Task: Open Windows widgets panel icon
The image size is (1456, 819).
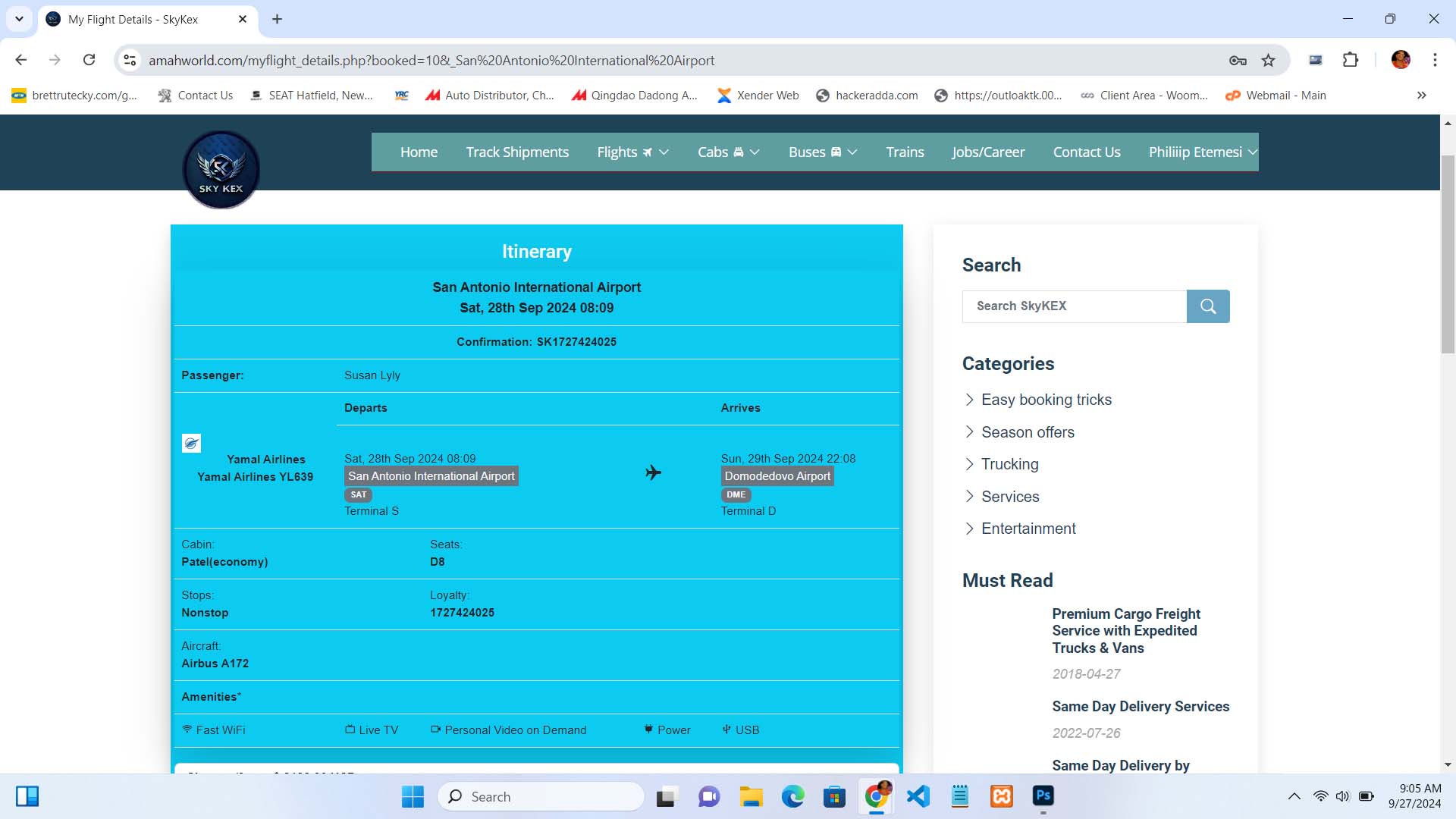Action: pyautogui.click(x=27, y=796)
